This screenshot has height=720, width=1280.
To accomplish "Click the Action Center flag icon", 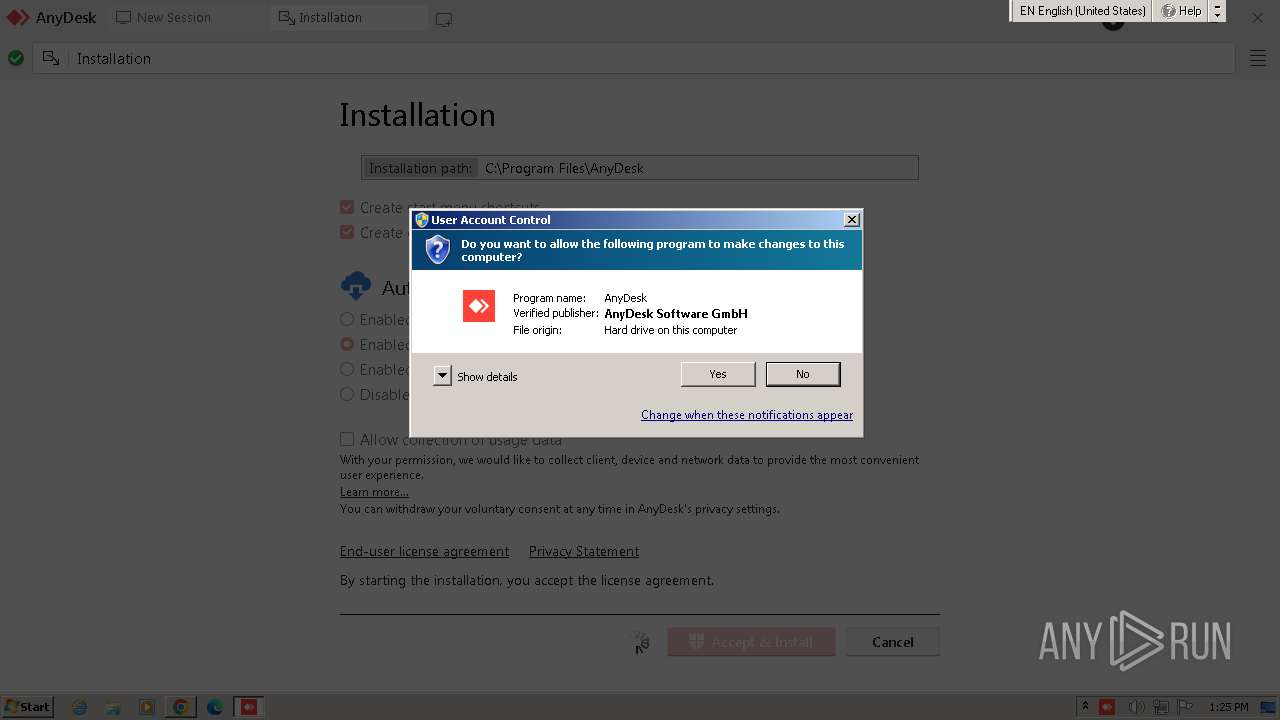I will coord(1185,707).
